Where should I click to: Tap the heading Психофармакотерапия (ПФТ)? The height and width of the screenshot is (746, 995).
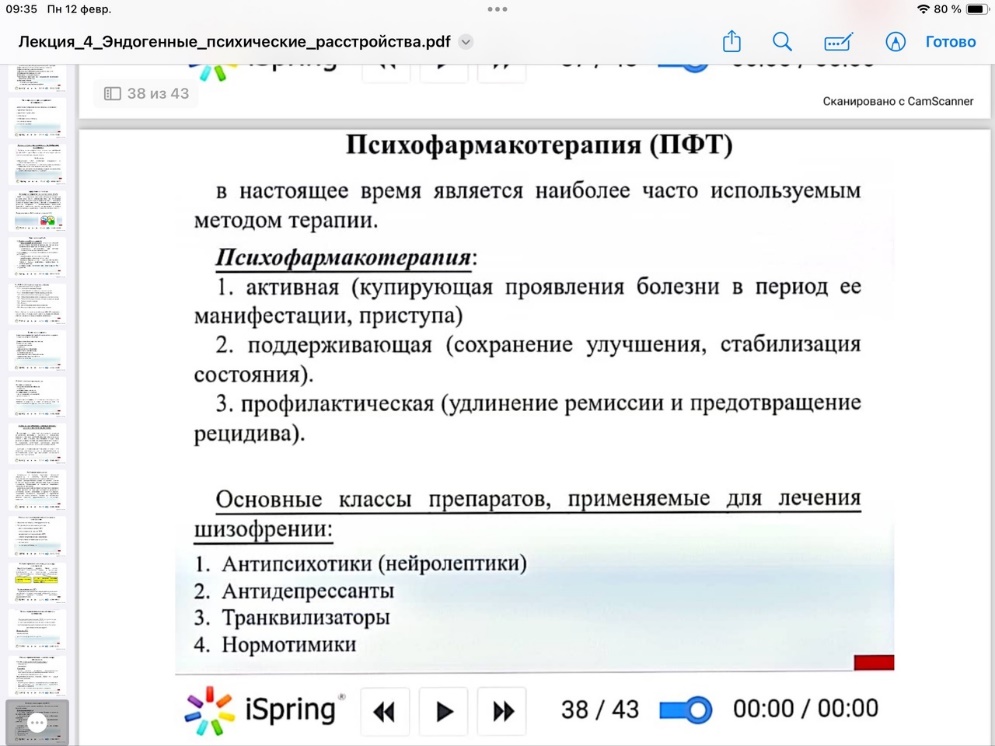(x=539, y=145)
